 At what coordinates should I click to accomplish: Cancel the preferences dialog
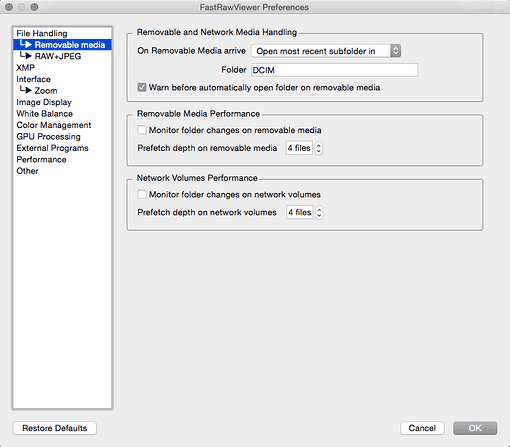(x=422, y=428)
